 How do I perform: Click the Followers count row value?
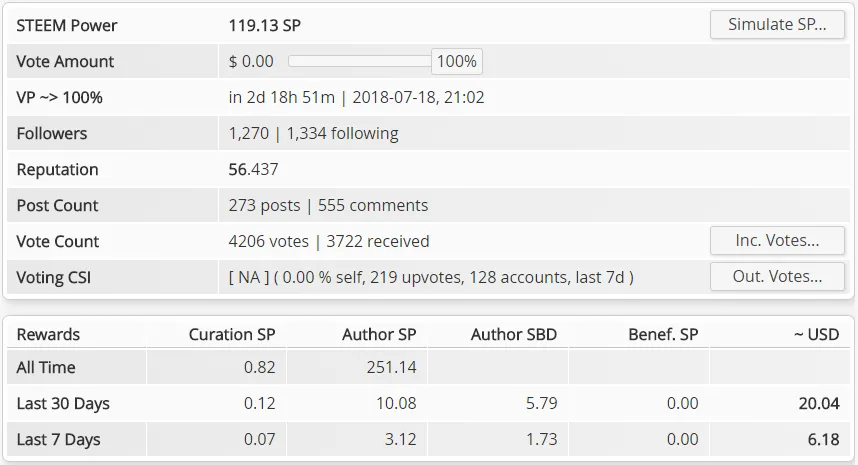[x=314, y=133]
